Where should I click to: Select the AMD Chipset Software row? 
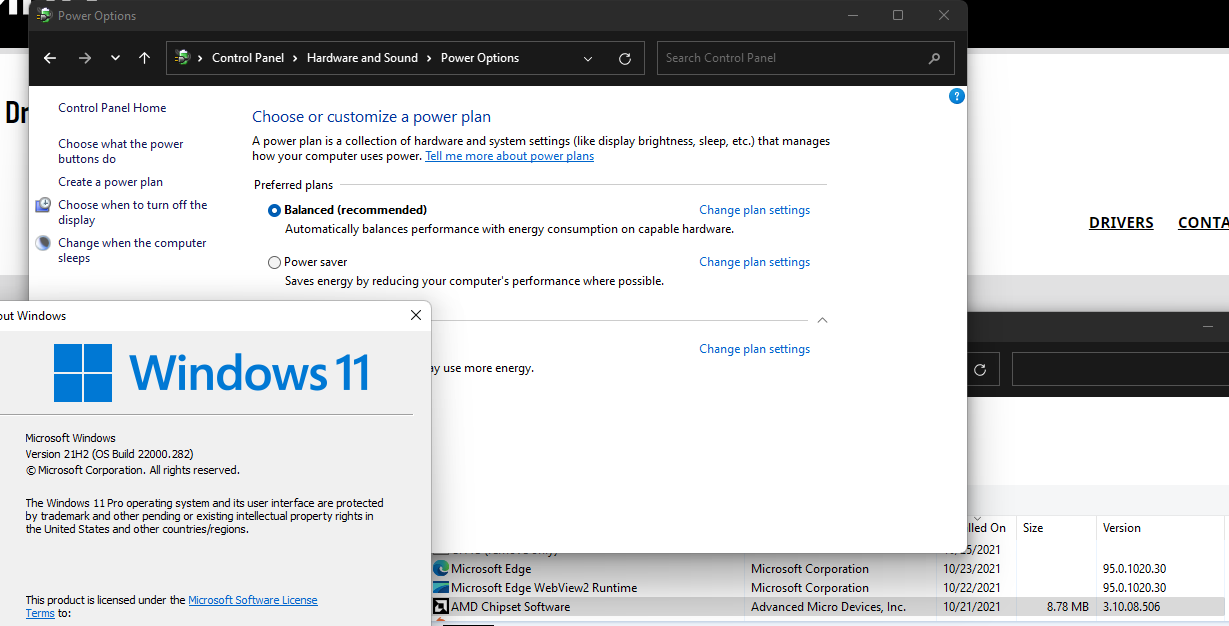coord(830,607)
